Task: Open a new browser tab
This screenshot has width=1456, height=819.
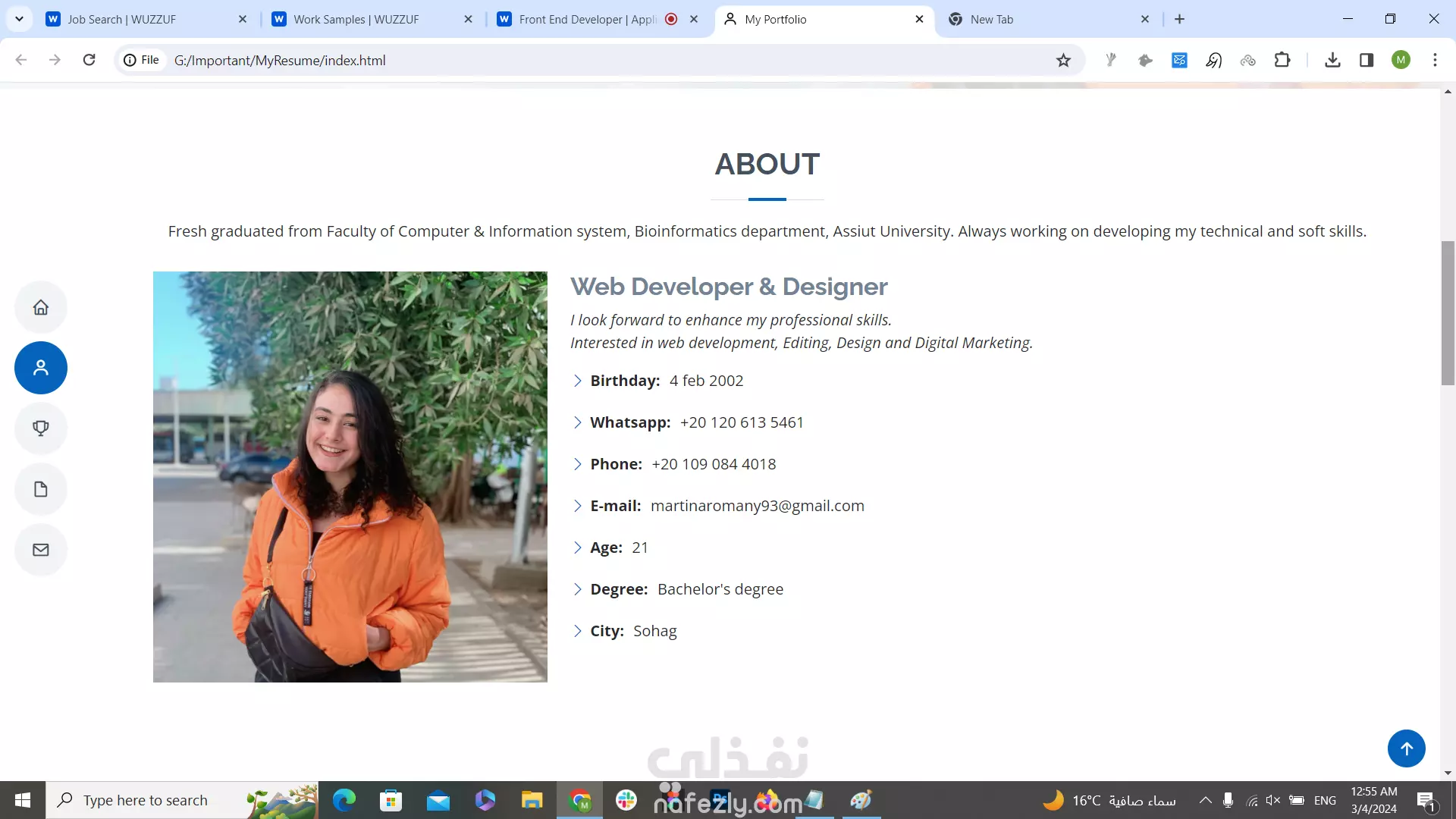Action: tap(1179, 19)
